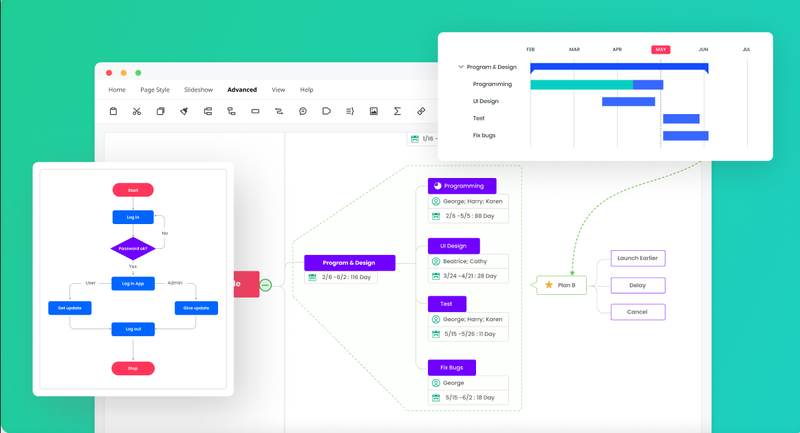Click calendar icon next to 5/15 -5/26 : 11 Day
The width and height of the screenshot is (800, 433).
tap(436, 334)
